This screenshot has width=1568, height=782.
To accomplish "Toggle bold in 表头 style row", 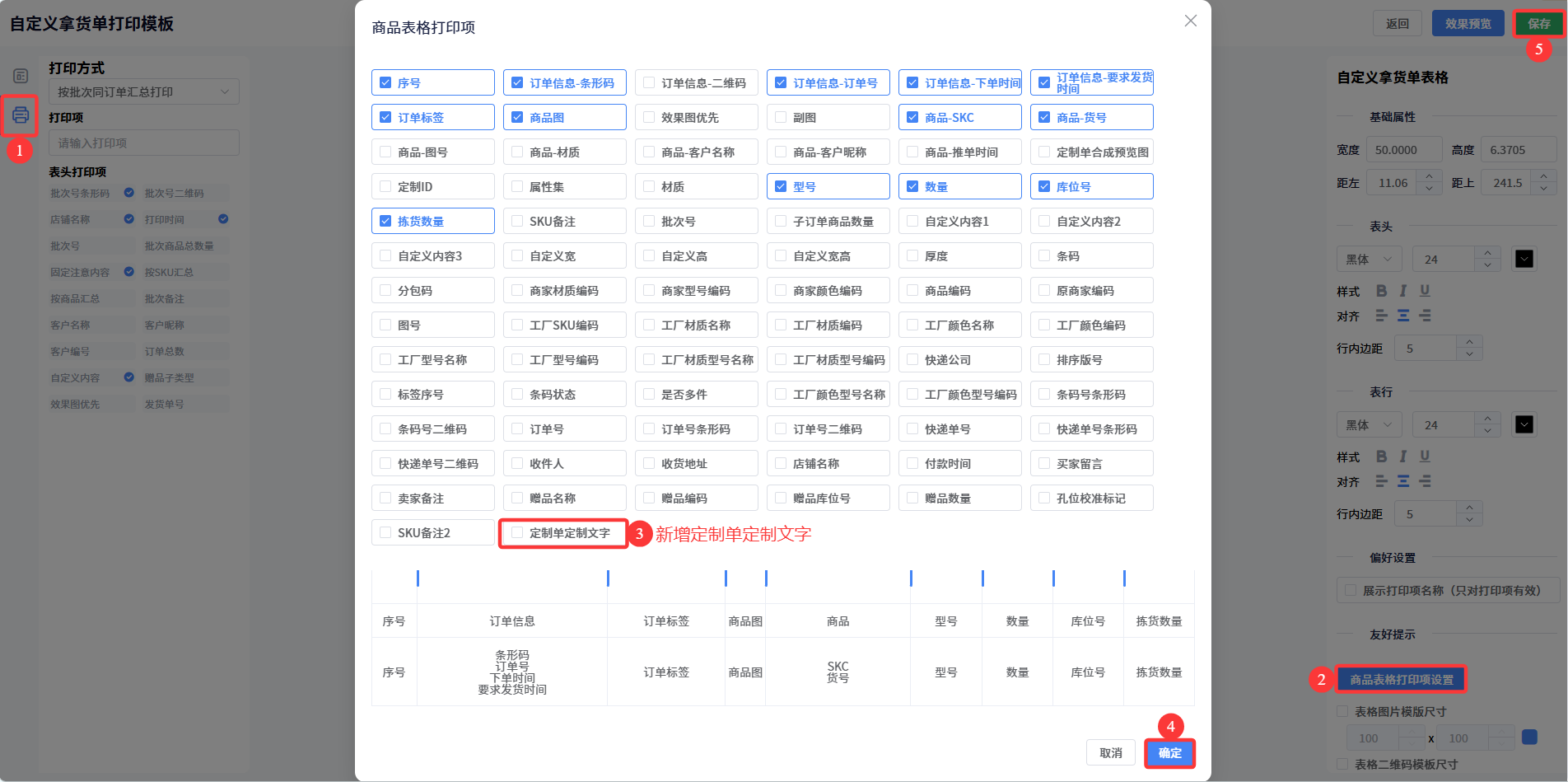I will (x=1381, y=291).
